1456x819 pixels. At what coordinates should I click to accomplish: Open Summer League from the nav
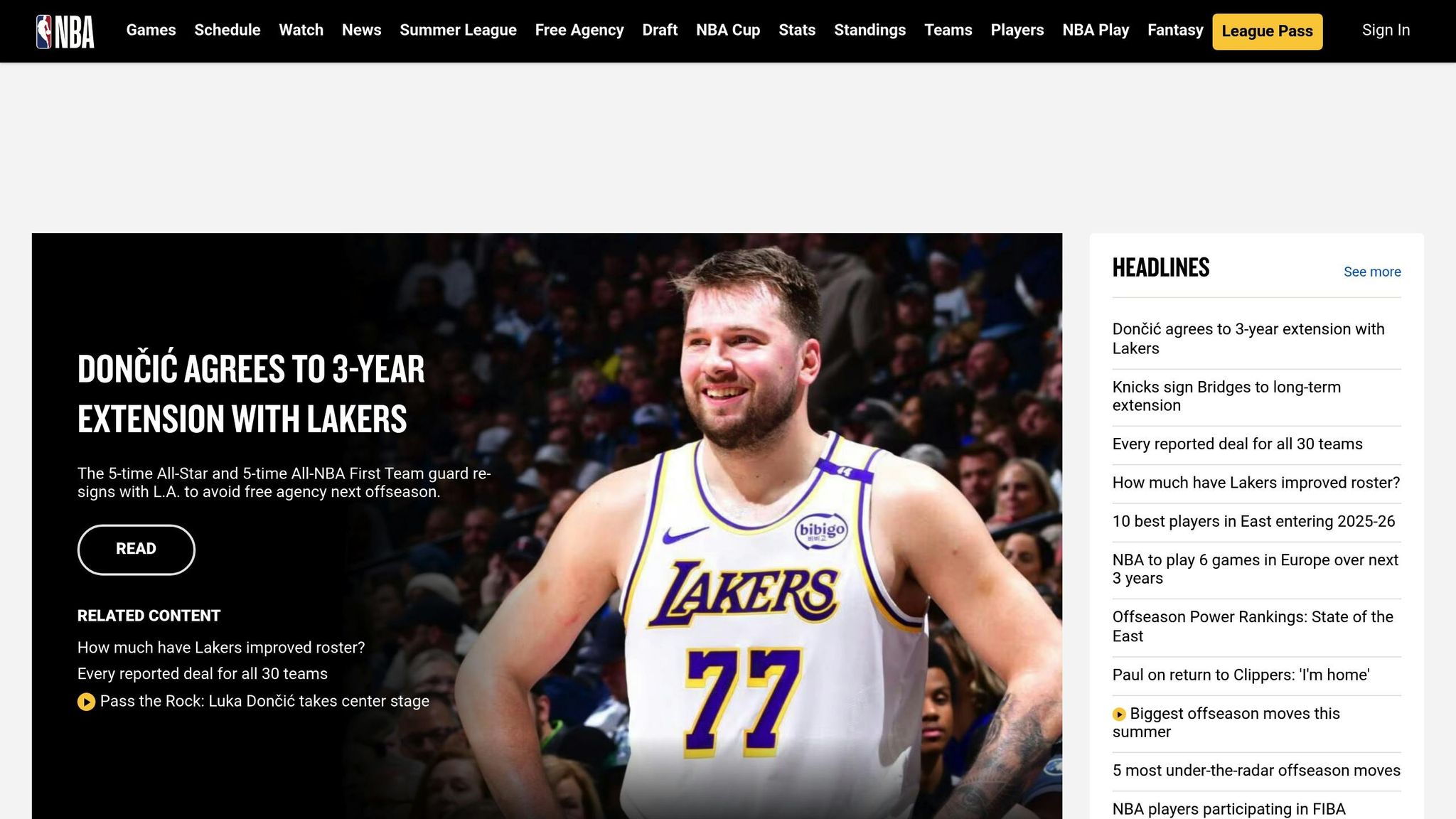[x=458, y=31]
